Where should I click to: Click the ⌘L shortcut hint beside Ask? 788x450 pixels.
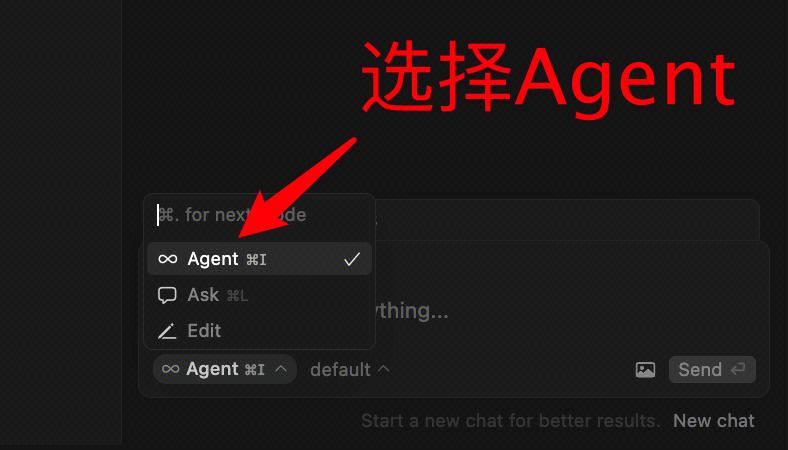(x=237, y=296)
